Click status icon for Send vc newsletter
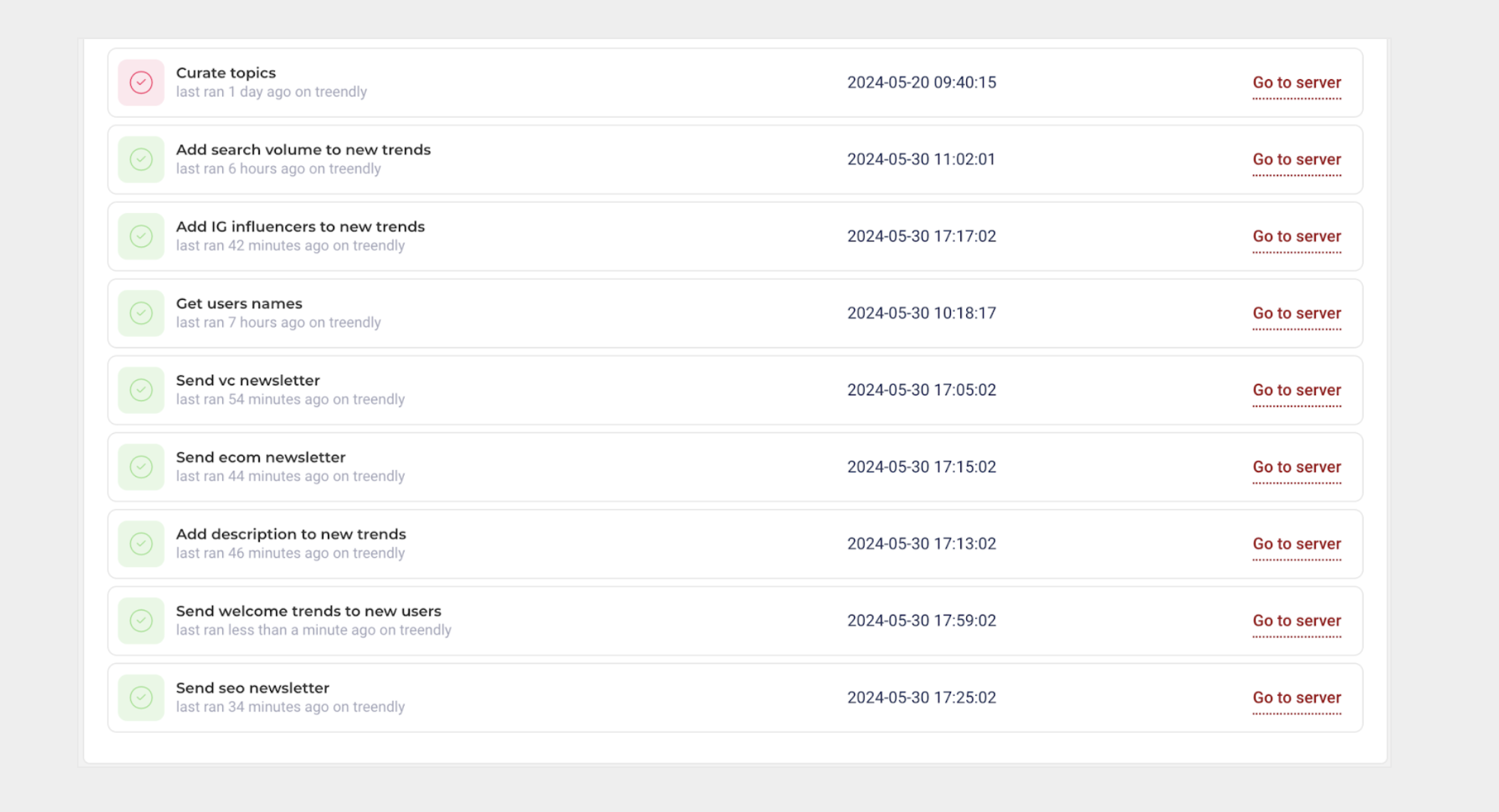This screenshot has width=1499, height=812. pos(141,390)
